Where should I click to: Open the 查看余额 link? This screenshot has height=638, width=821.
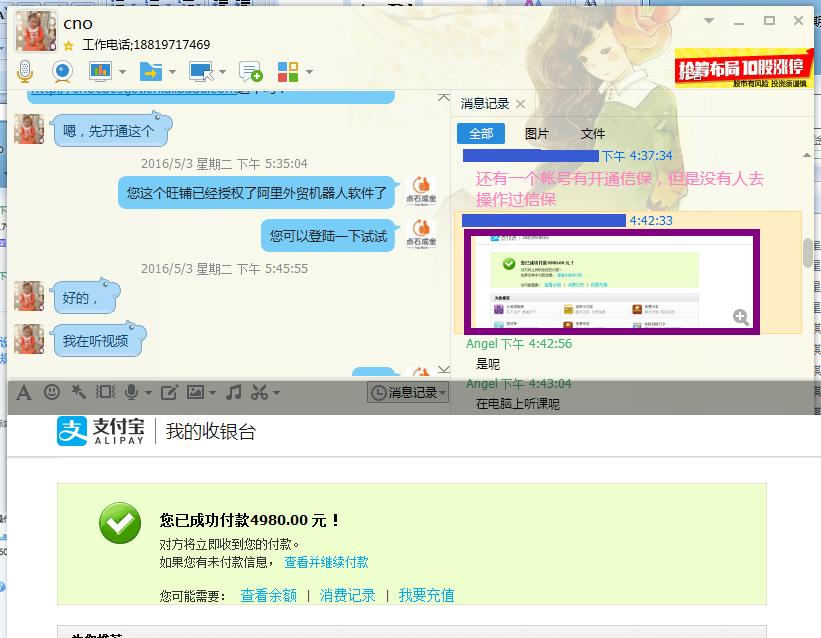[x=269, y=596]
